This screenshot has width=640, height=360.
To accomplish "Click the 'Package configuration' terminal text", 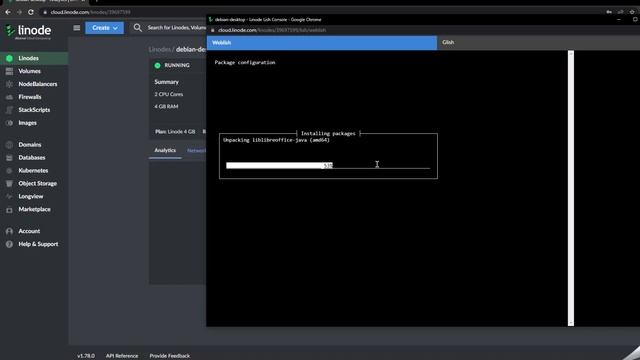I will click(x=245, y=62).
